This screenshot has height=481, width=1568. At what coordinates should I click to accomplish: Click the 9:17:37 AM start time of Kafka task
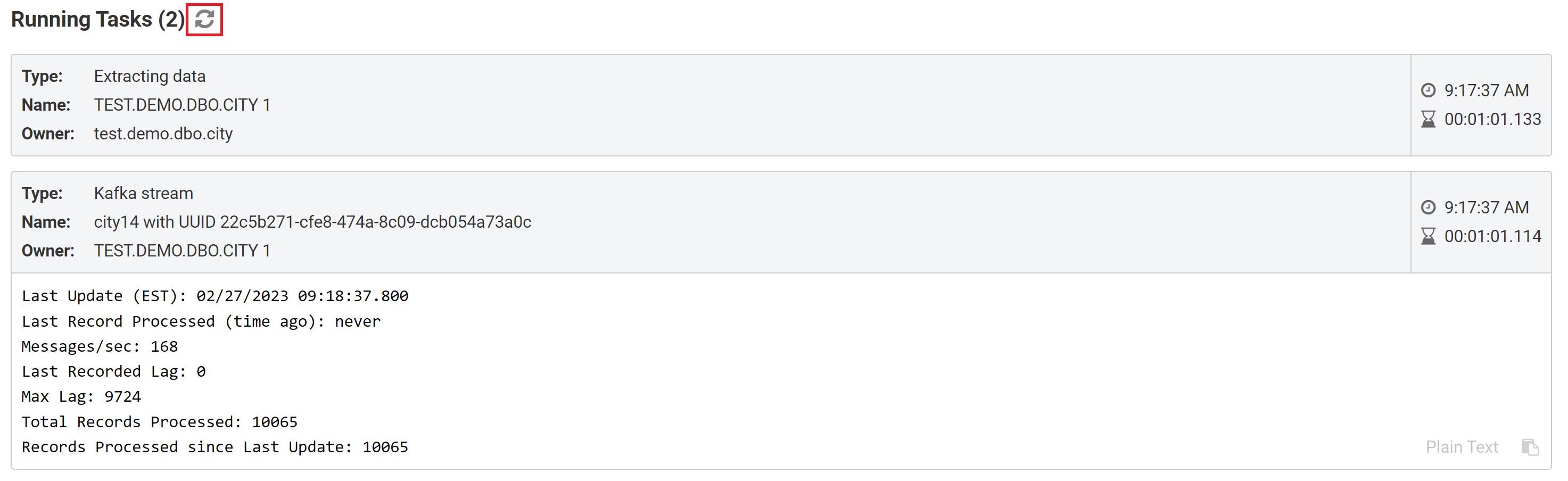coord(1487,207)
